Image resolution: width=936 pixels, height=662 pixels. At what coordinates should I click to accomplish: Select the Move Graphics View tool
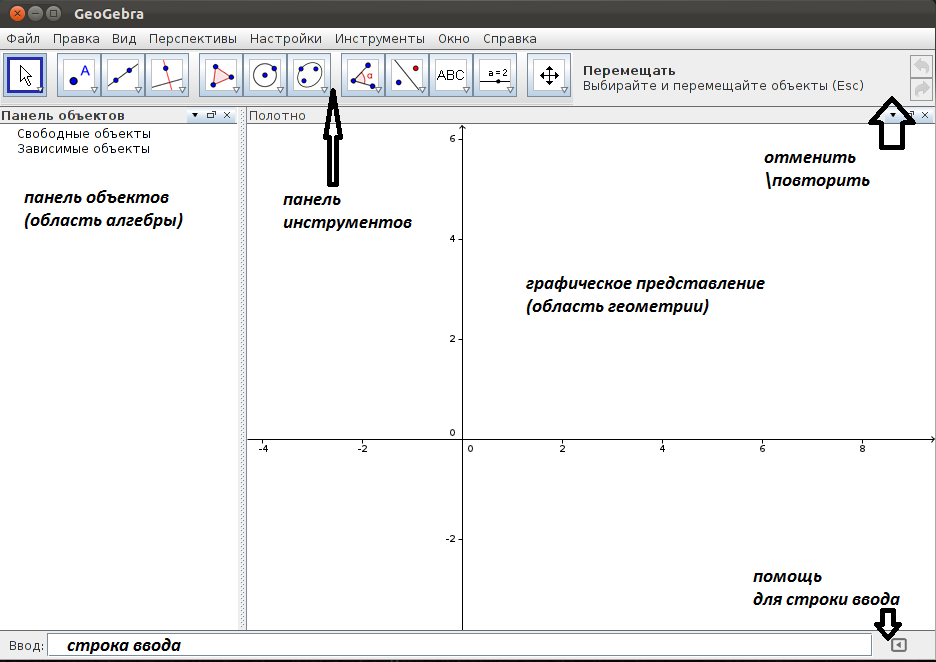(548, 75)
